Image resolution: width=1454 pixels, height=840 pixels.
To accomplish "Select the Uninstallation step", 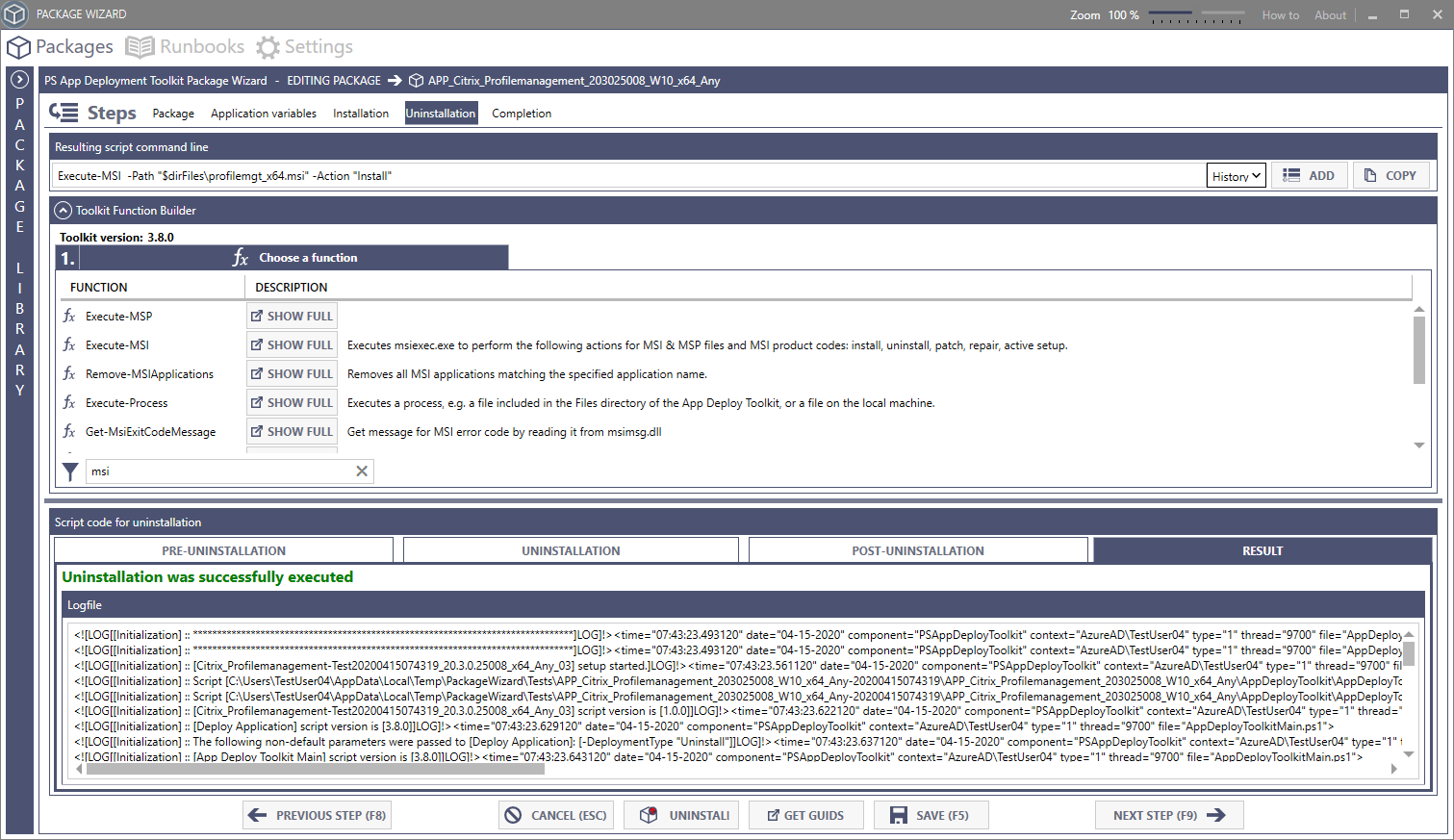I will pos(441,114).
